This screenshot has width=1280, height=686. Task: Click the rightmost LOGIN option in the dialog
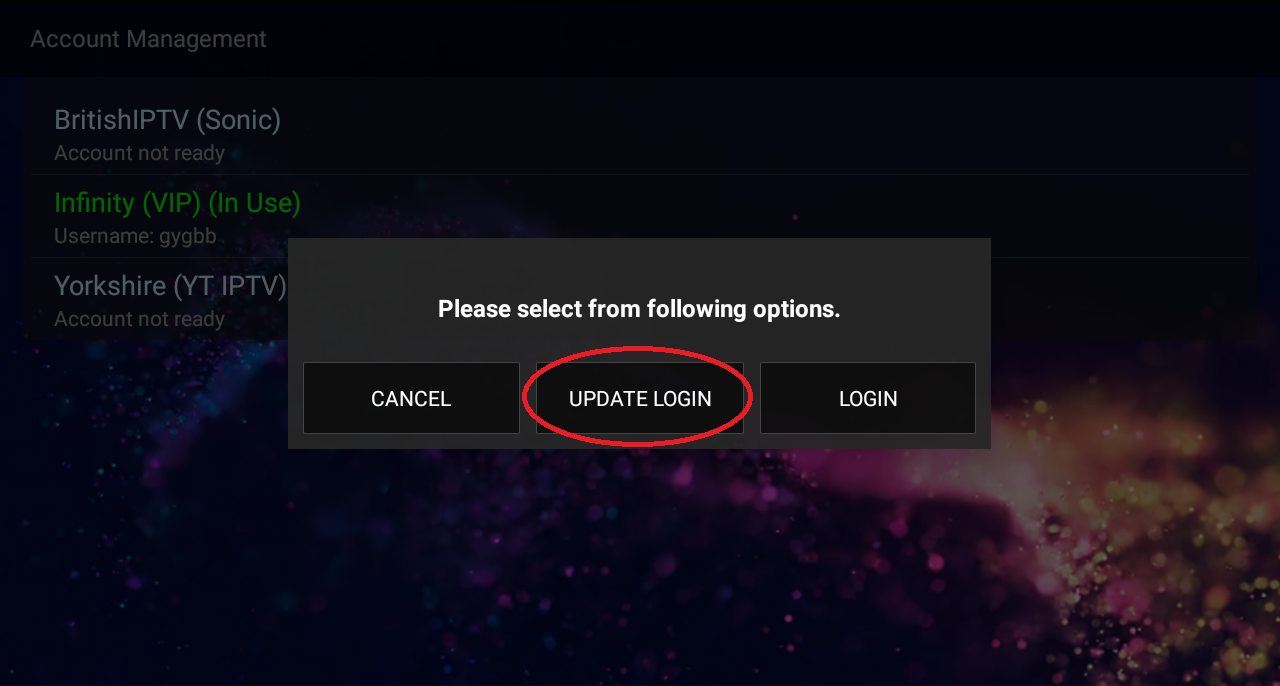point(868,398)
